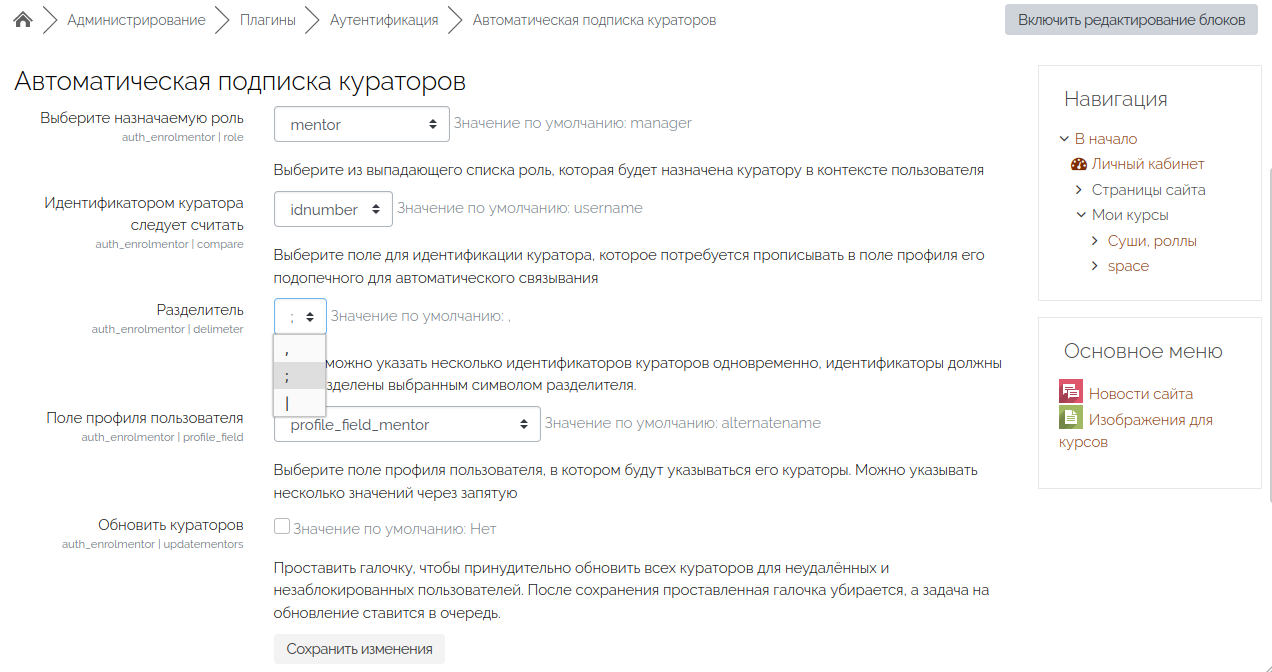
Task: Open the role dropdown showing mentor
Action: 362,124
